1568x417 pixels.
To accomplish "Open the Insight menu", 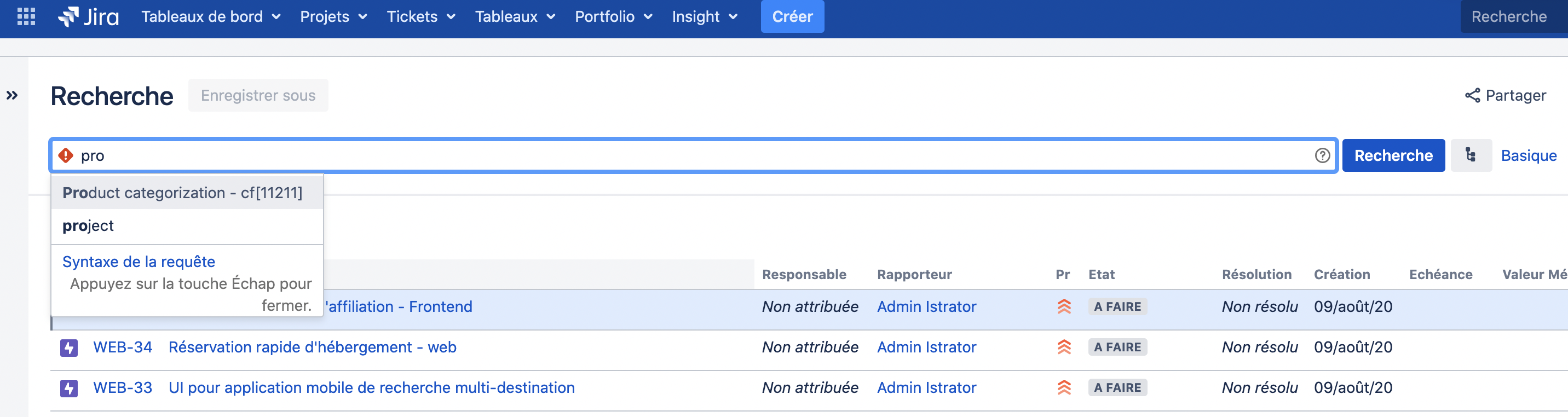I will tap(704, 16).
